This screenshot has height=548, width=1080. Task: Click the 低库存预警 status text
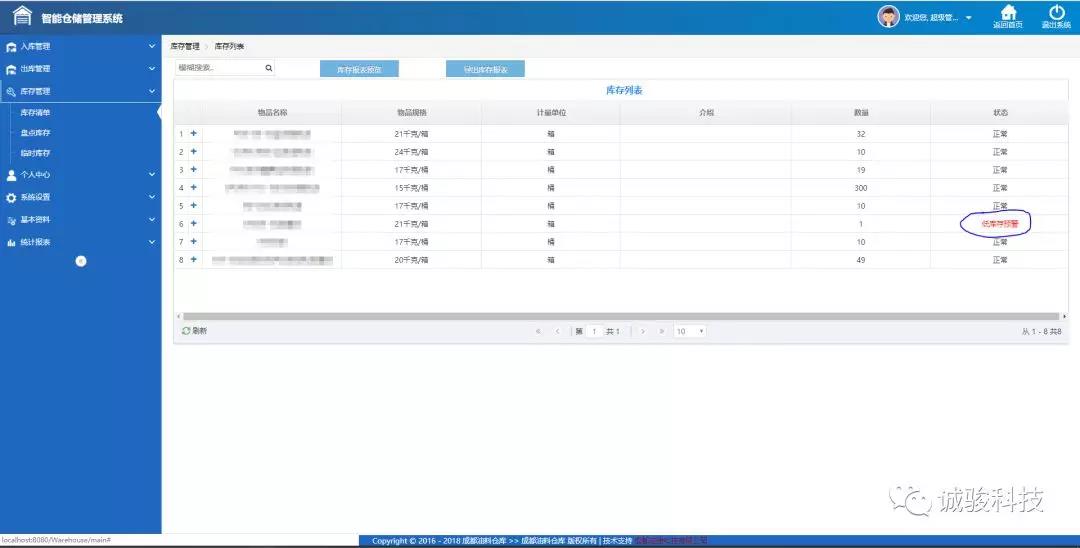click(1000, 224)
